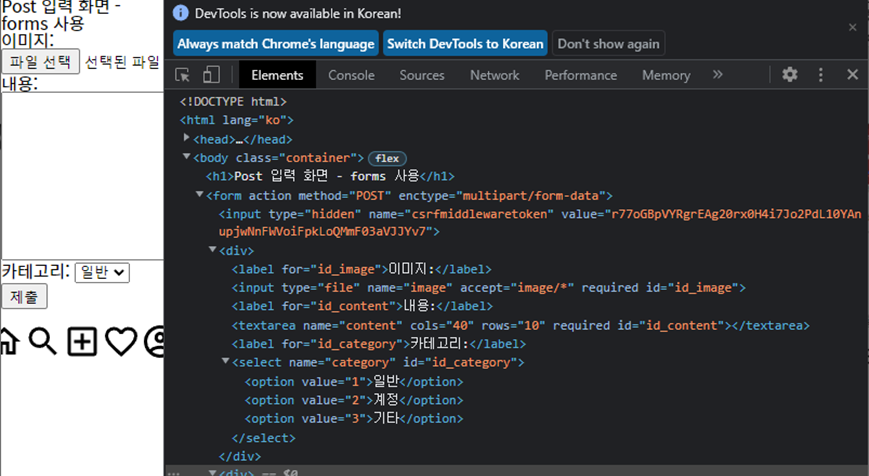Click the Post 입력 화면 page heading
The image size is (869, 476).
tap(61, 14)
